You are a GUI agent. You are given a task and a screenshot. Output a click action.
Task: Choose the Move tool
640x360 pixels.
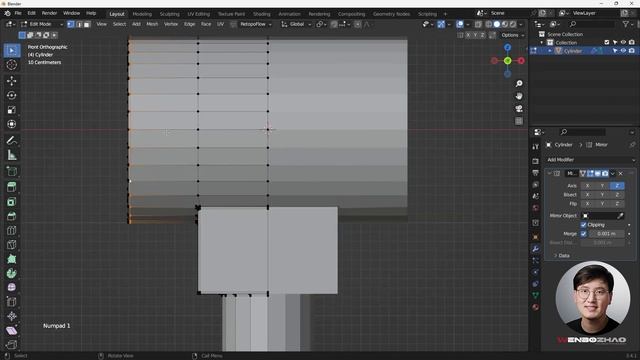click(12, 81)
